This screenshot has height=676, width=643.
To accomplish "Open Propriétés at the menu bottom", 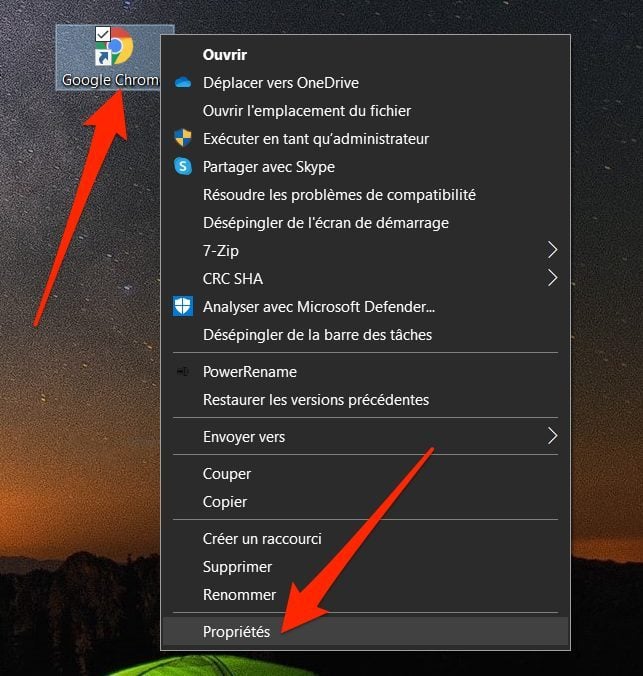I will coord(366,632).
